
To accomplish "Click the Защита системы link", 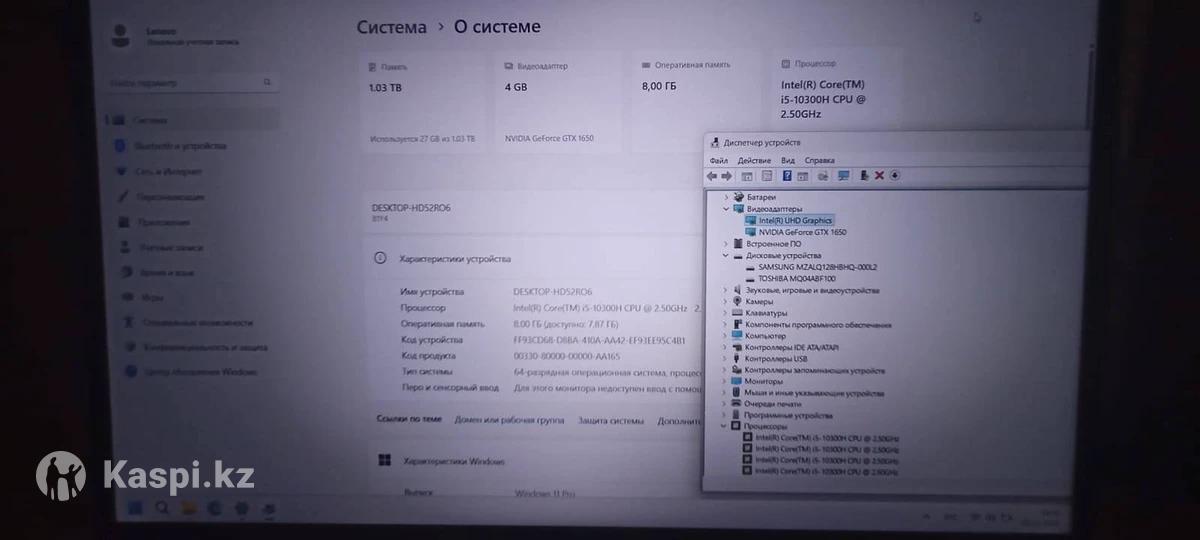I will (610, 421).
